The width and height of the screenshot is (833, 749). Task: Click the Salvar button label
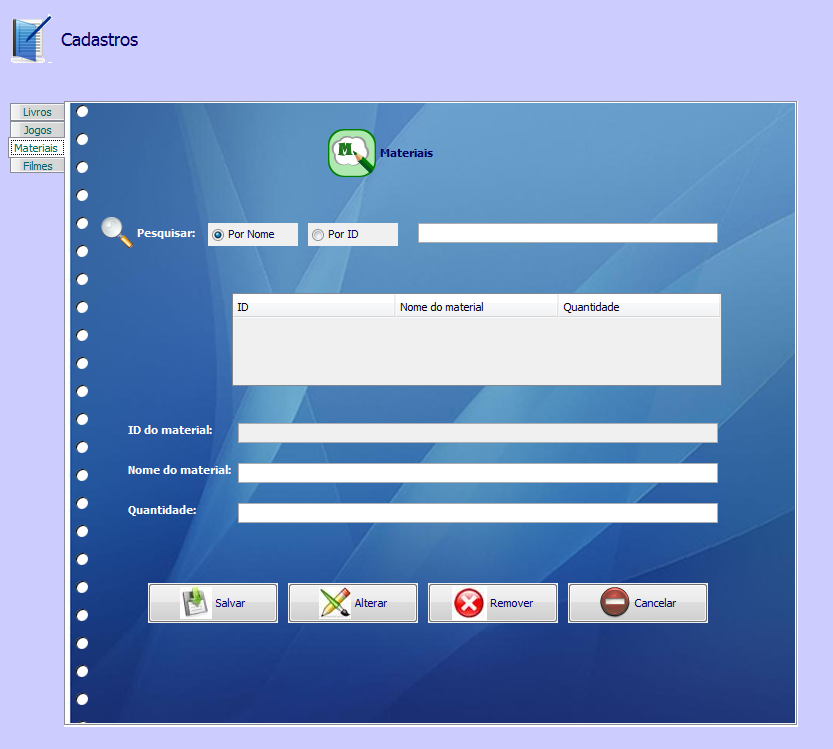(x=230, y=603)
